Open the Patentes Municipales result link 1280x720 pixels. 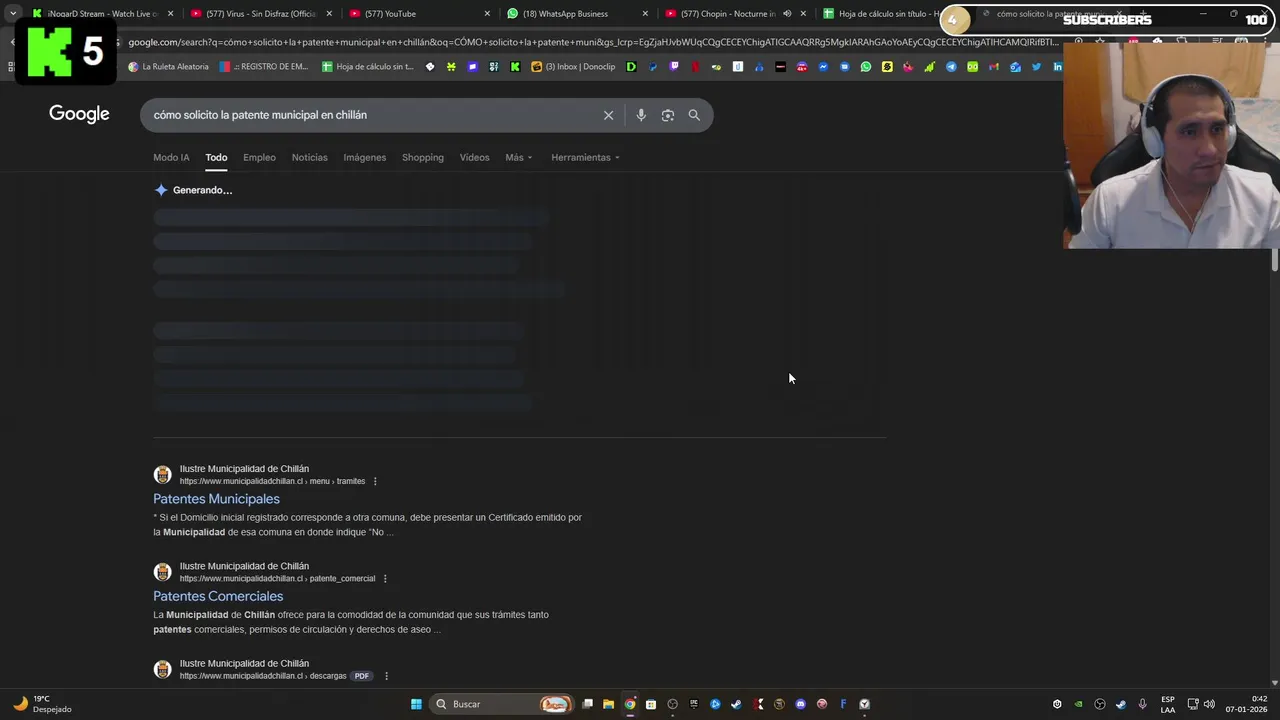tap(216, 499)
